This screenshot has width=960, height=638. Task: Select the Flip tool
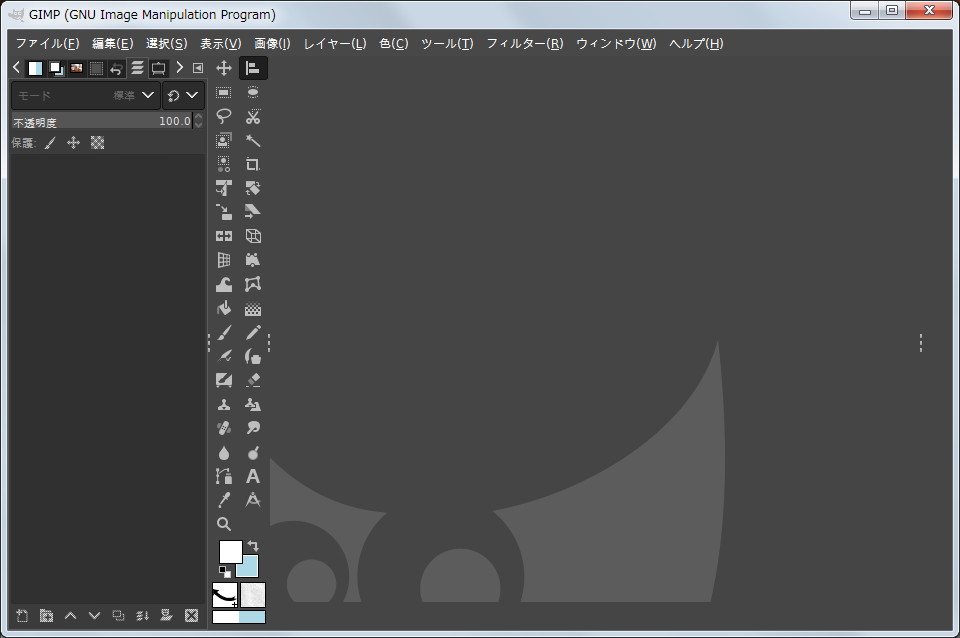point(224,236)
